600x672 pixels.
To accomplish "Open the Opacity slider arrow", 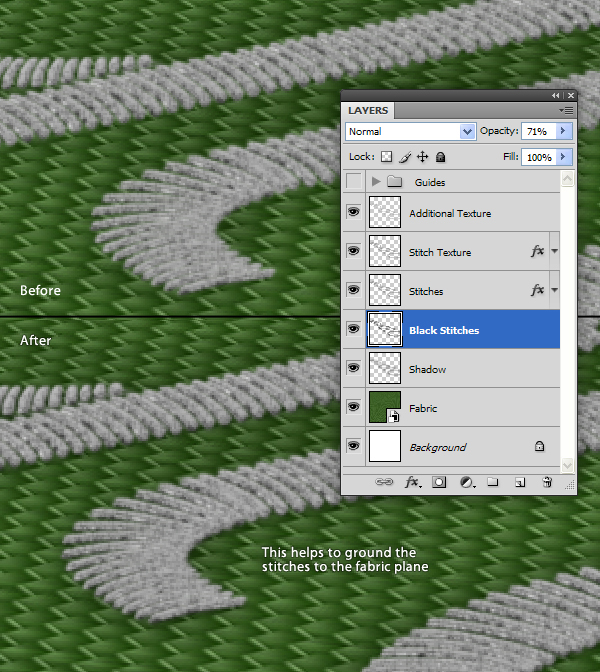I will (564, 131).
